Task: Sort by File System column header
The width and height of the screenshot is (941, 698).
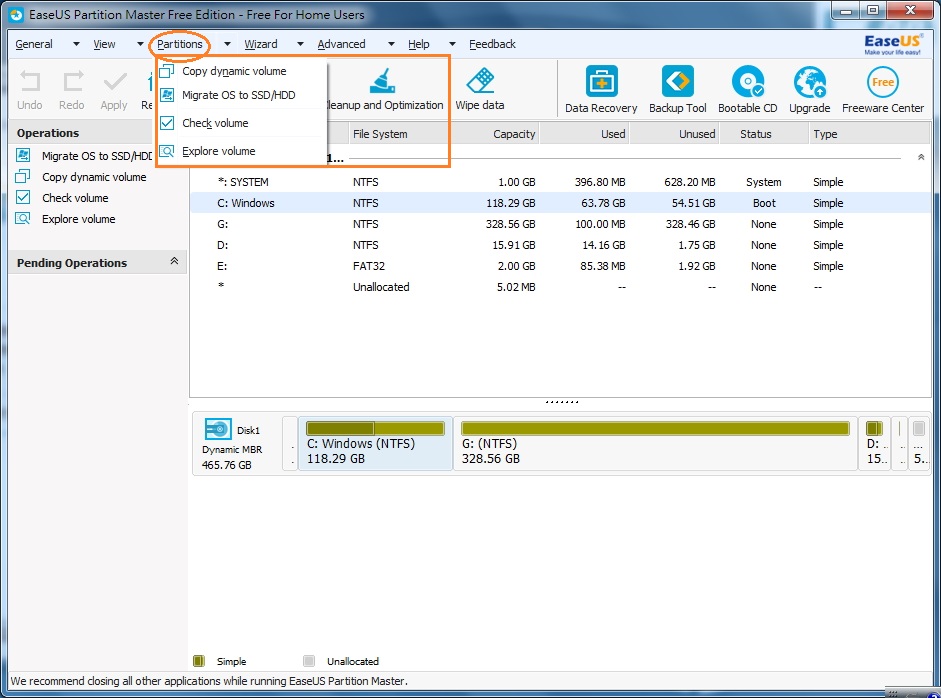Action: [398, 134]
